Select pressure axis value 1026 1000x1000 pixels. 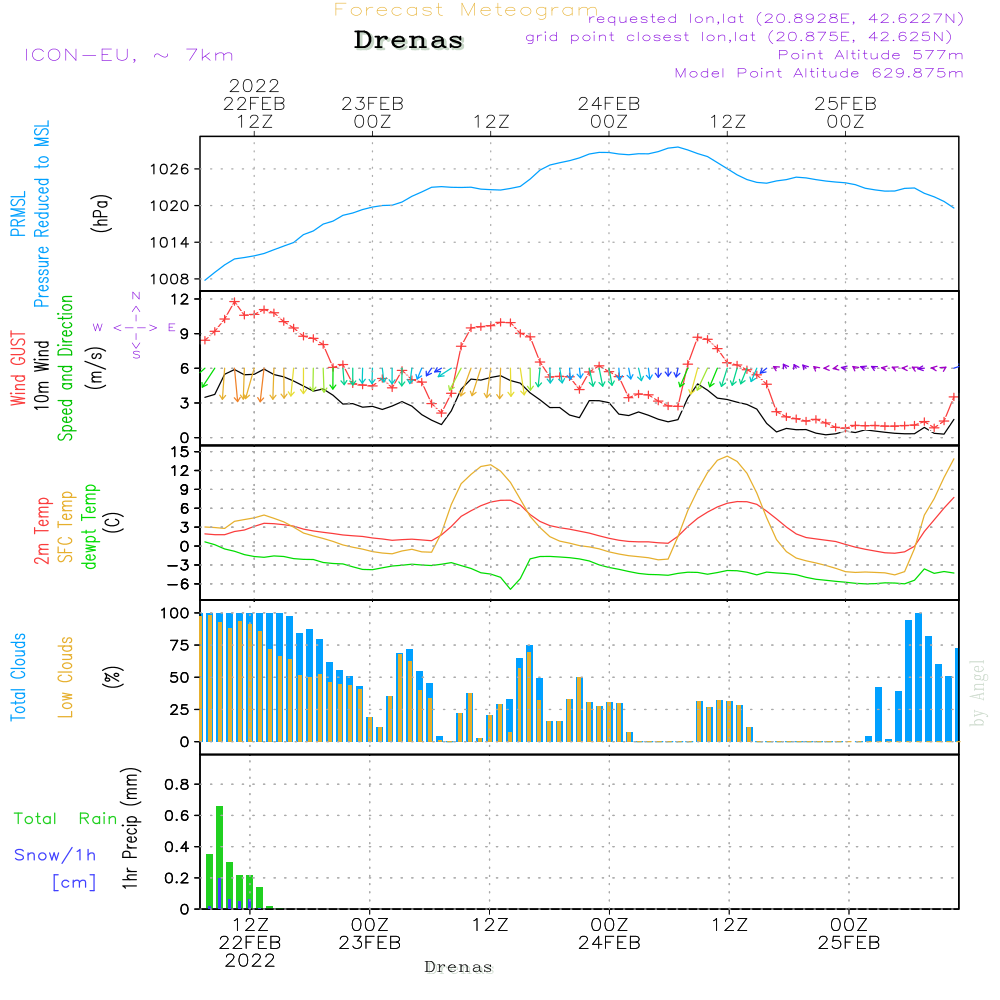[x=170, y=170]
